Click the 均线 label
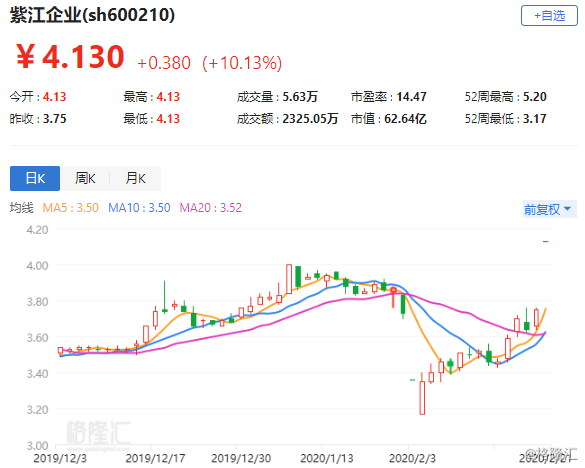 pos(22,208)
